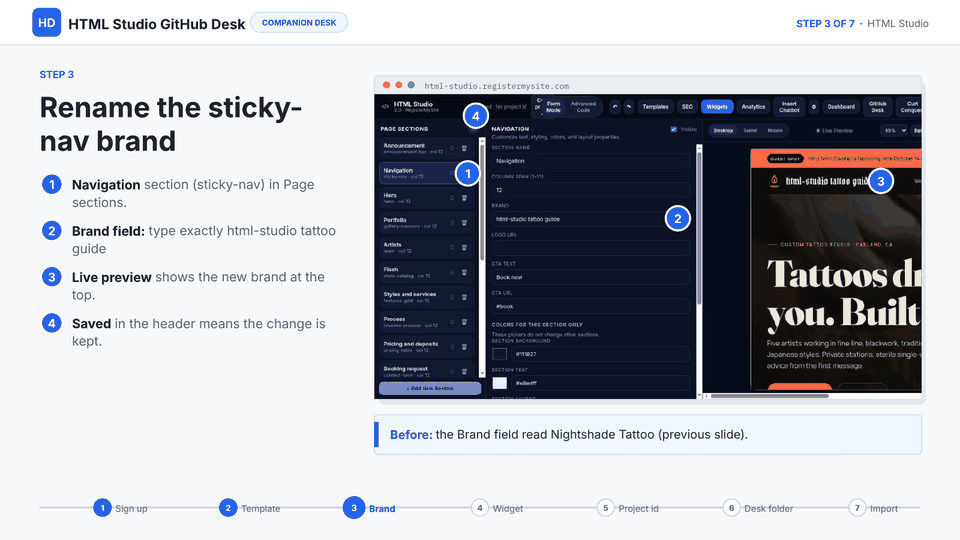This screenshot has width=960, height=540.
Task: Click the redo arrow in the toolbar
Action: (629, 107)
